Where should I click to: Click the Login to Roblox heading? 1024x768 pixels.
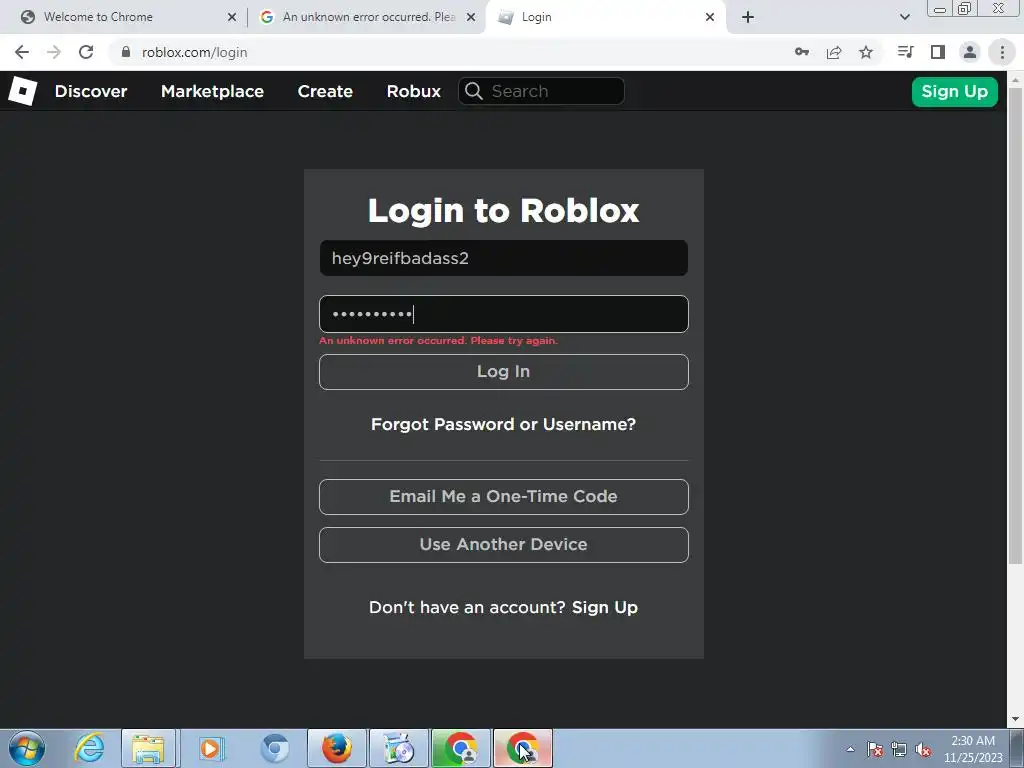504,210
